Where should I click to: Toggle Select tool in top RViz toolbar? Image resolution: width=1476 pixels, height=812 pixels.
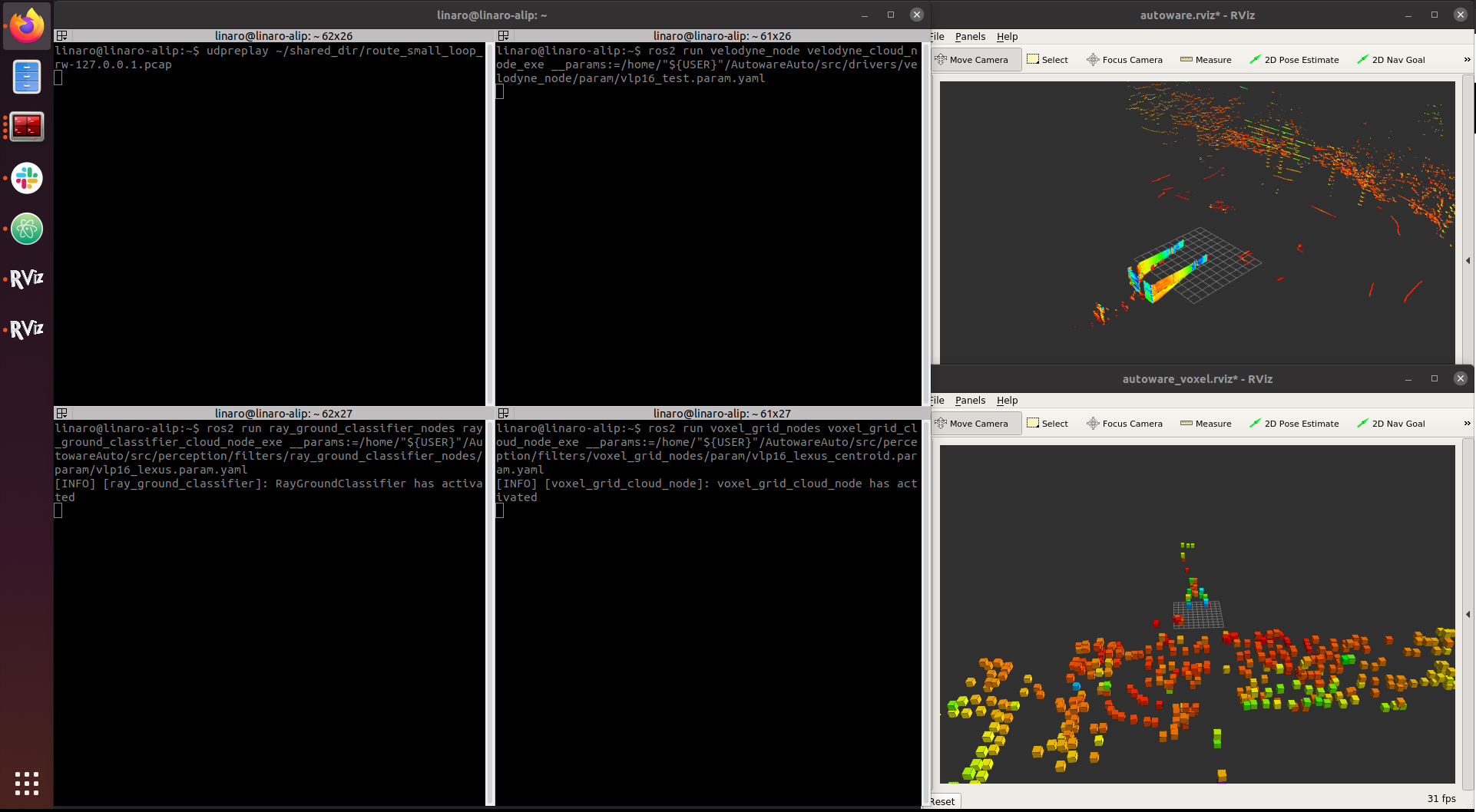coord(1047,60)
